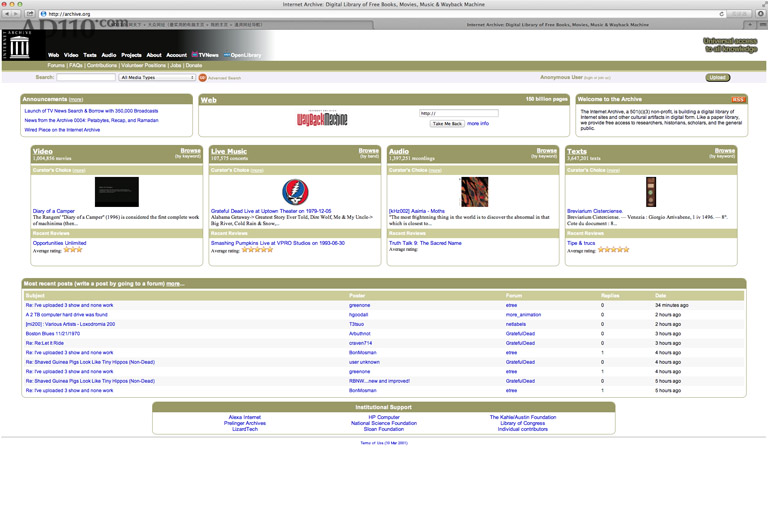
Task: Click the Wayback Machine logo
Action: (x=322, y=119)
